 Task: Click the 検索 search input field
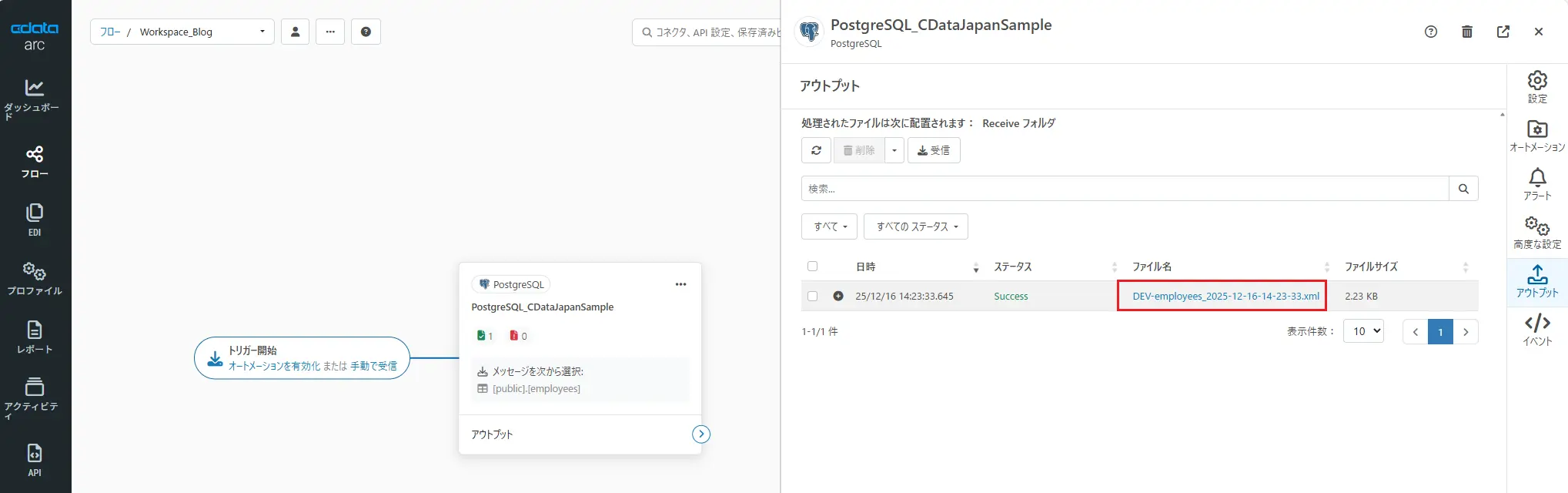pos(1125,189)
